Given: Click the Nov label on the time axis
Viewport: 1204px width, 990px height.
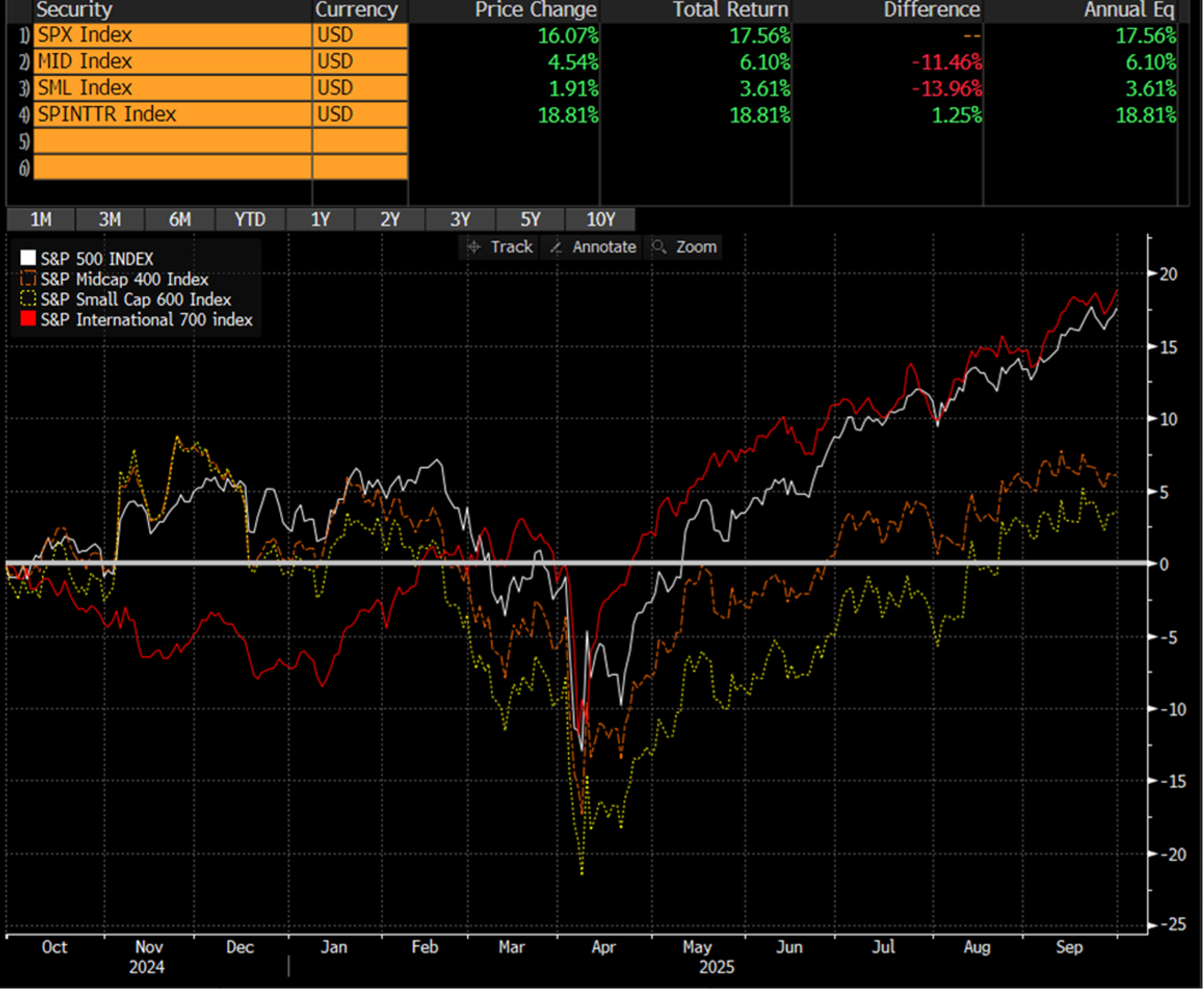Looking at the screenshot, I should point(149,948).
